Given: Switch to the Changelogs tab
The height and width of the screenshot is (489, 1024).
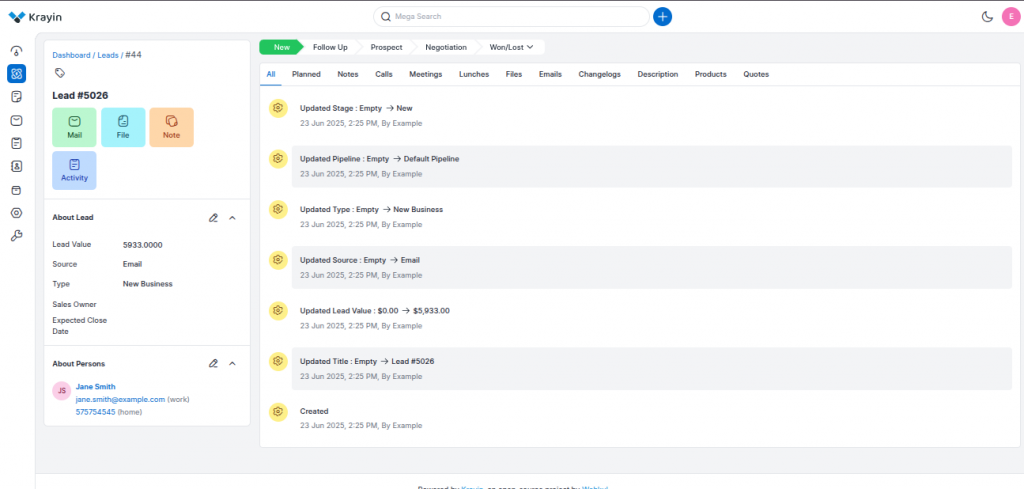Looking at the screenshot, I should point(600,74).
